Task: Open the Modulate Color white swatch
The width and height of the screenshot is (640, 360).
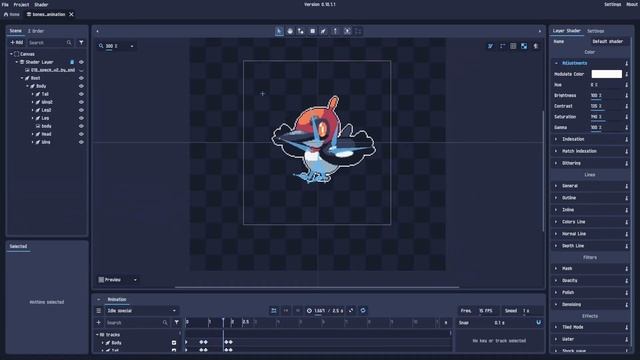Action: [607, 74]
